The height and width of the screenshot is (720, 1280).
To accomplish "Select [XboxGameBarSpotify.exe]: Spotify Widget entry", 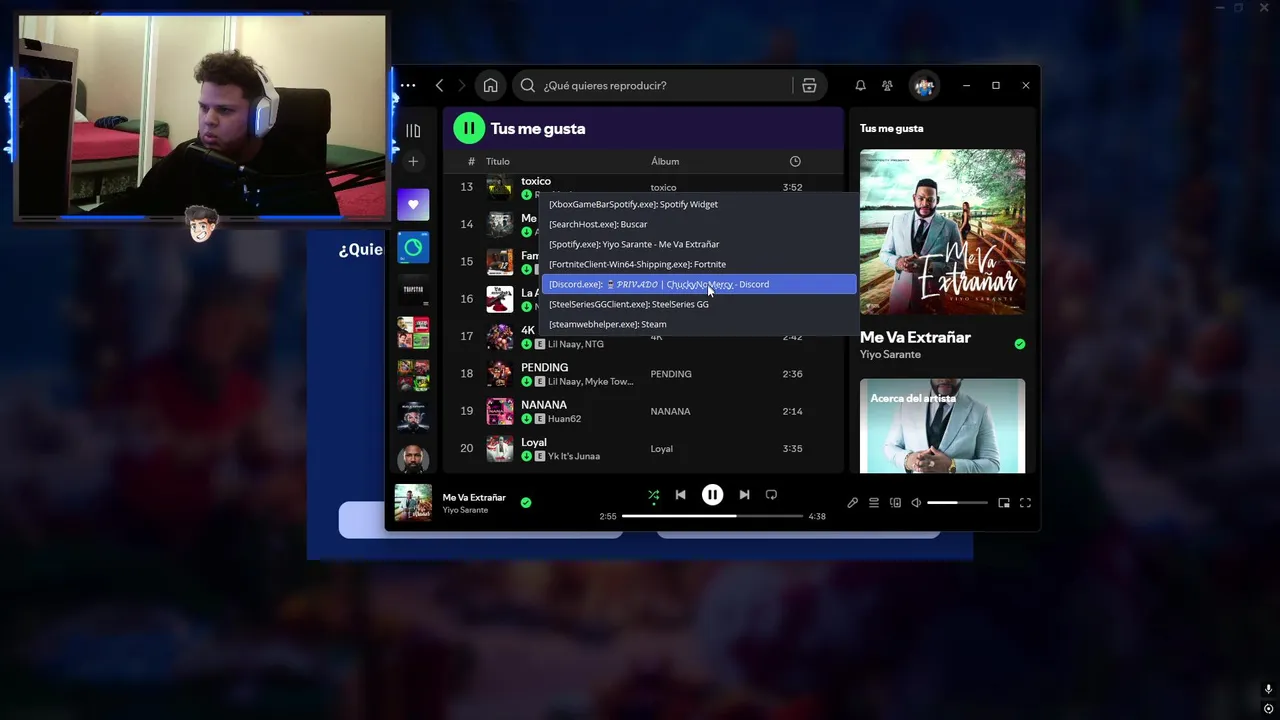I will point(699,204).
